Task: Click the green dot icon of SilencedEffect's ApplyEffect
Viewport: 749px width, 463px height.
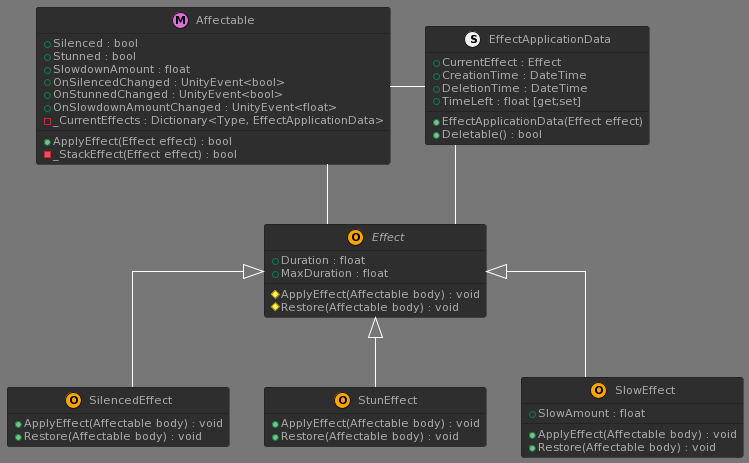Action: 18,424
